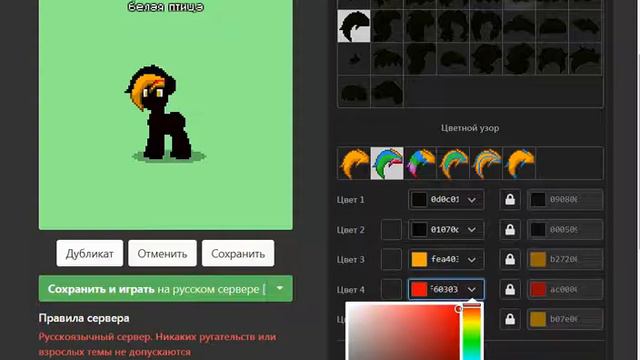This screenshot has width=640, height=360.
Task: Click inside the red saturation picker area
Action: click(403, 333)
